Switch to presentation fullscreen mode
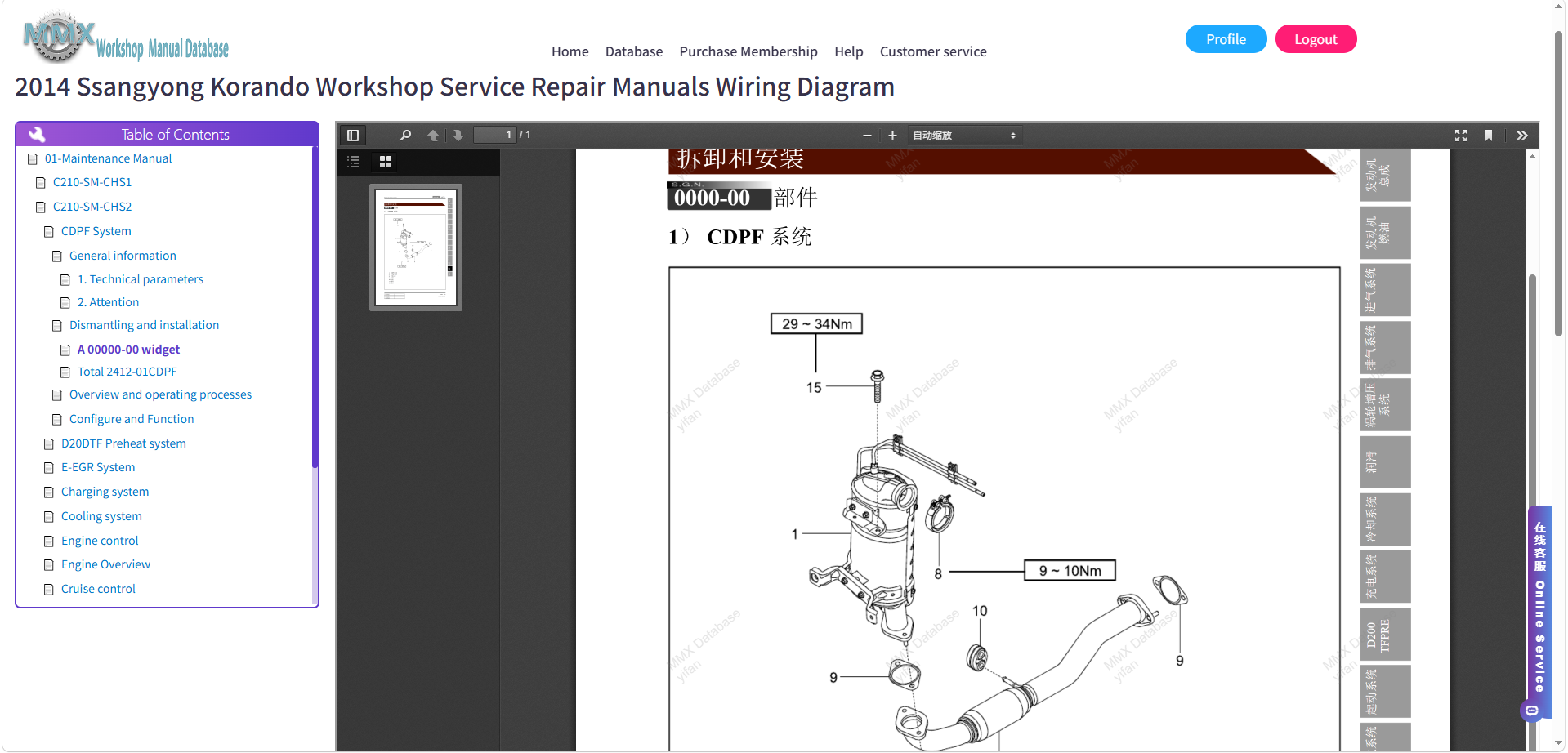This screenshot has height=753, width=1568. click(x=1461, y=136)
